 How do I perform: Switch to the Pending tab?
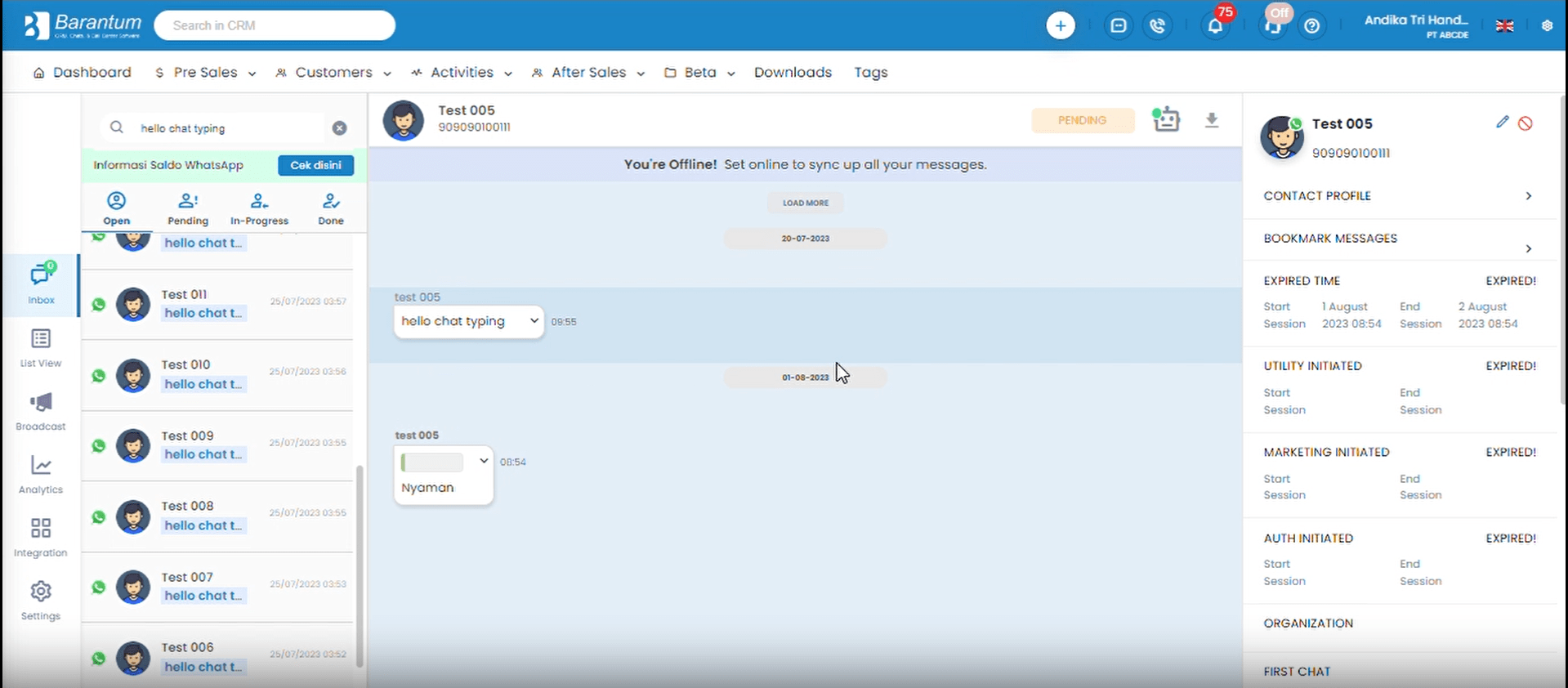tap(188, 209)
